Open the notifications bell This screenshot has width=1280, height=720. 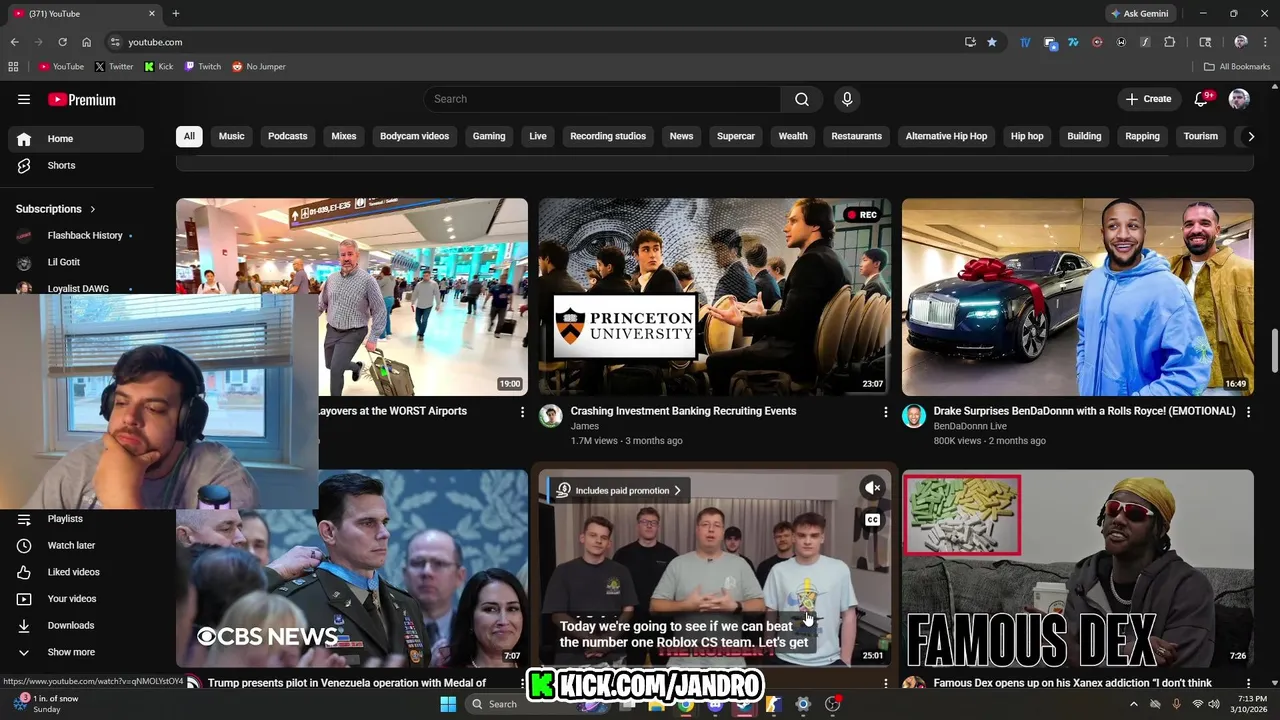(1201, 99)
